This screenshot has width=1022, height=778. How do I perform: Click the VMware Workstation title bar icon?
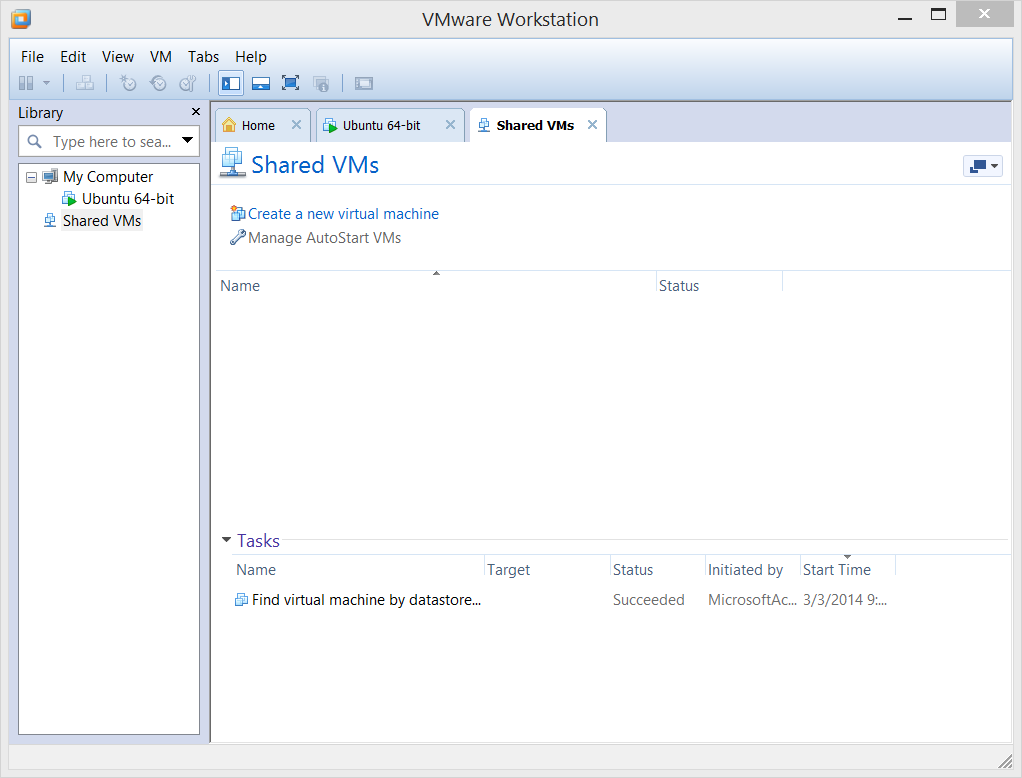click(21, 19)
